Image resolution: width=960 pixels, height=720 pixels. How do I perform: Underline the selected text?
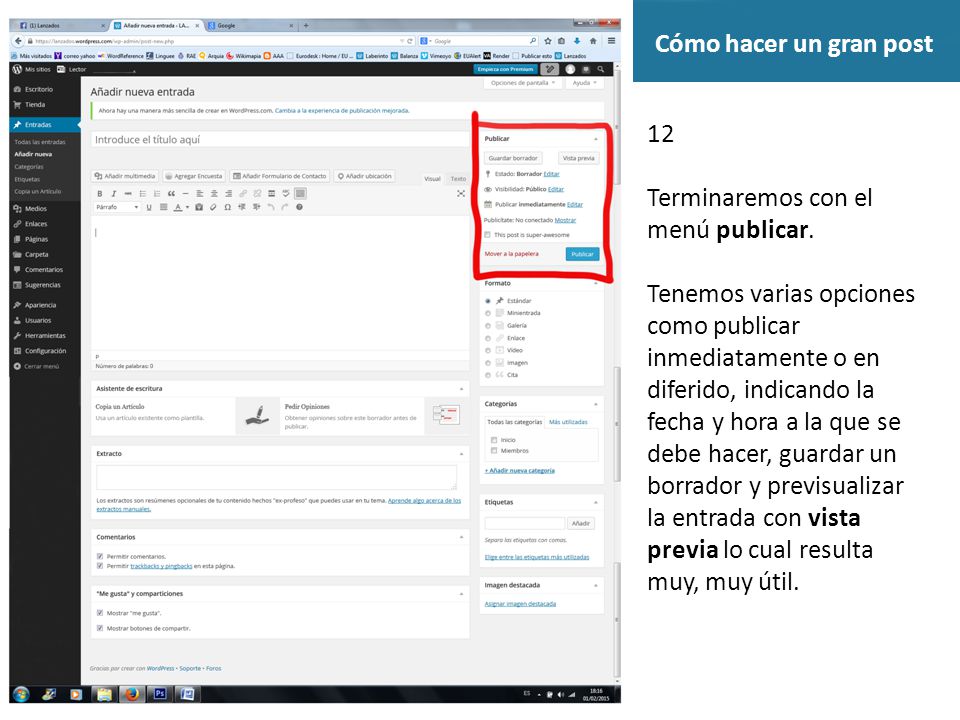click(149, 208)
